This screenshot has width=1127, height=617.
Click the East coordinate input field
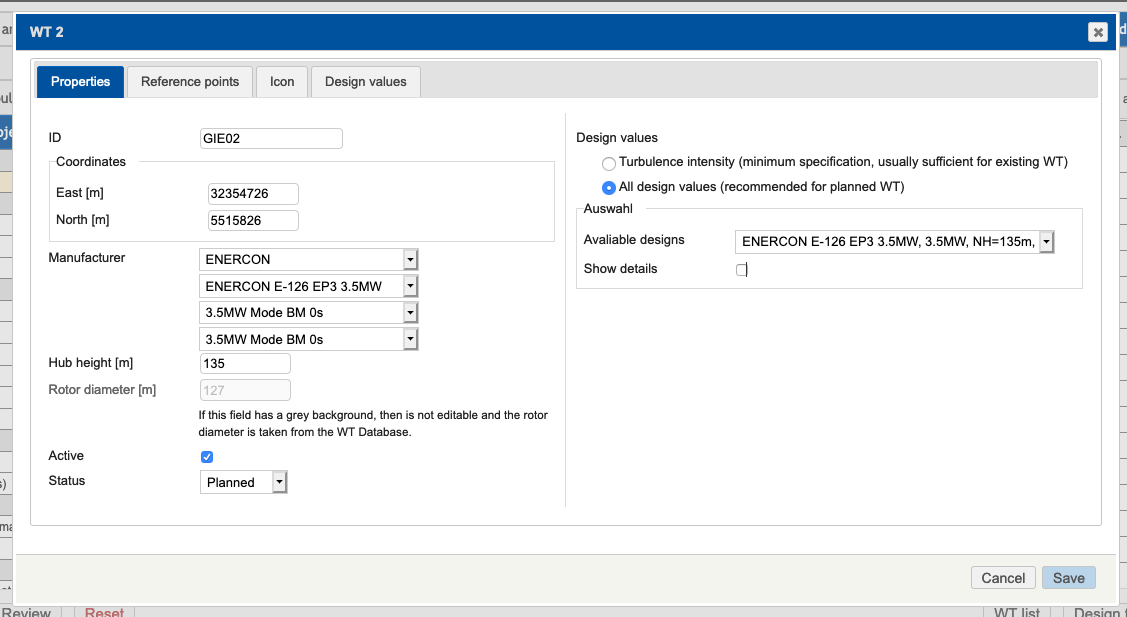(x=253, y=193)
